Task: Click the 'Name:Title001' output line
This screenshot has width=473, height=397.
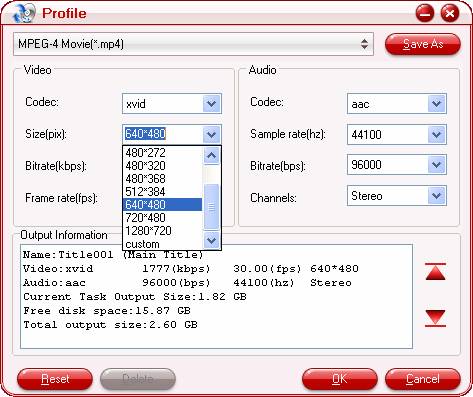Action: pos(113,255)
